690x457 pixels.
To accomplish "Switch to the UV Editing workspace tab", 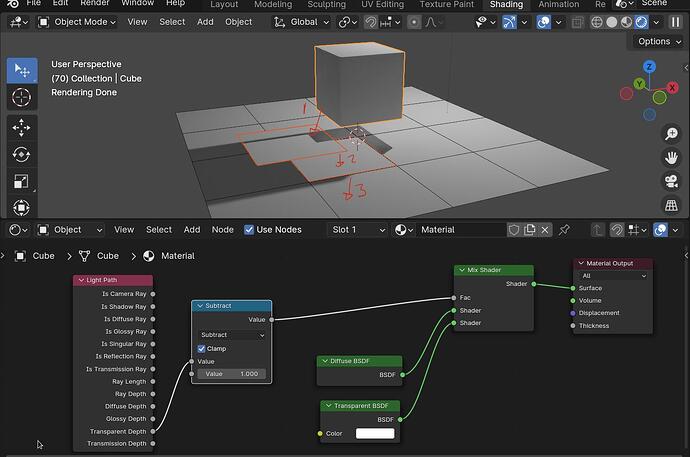I will (382, 4).
